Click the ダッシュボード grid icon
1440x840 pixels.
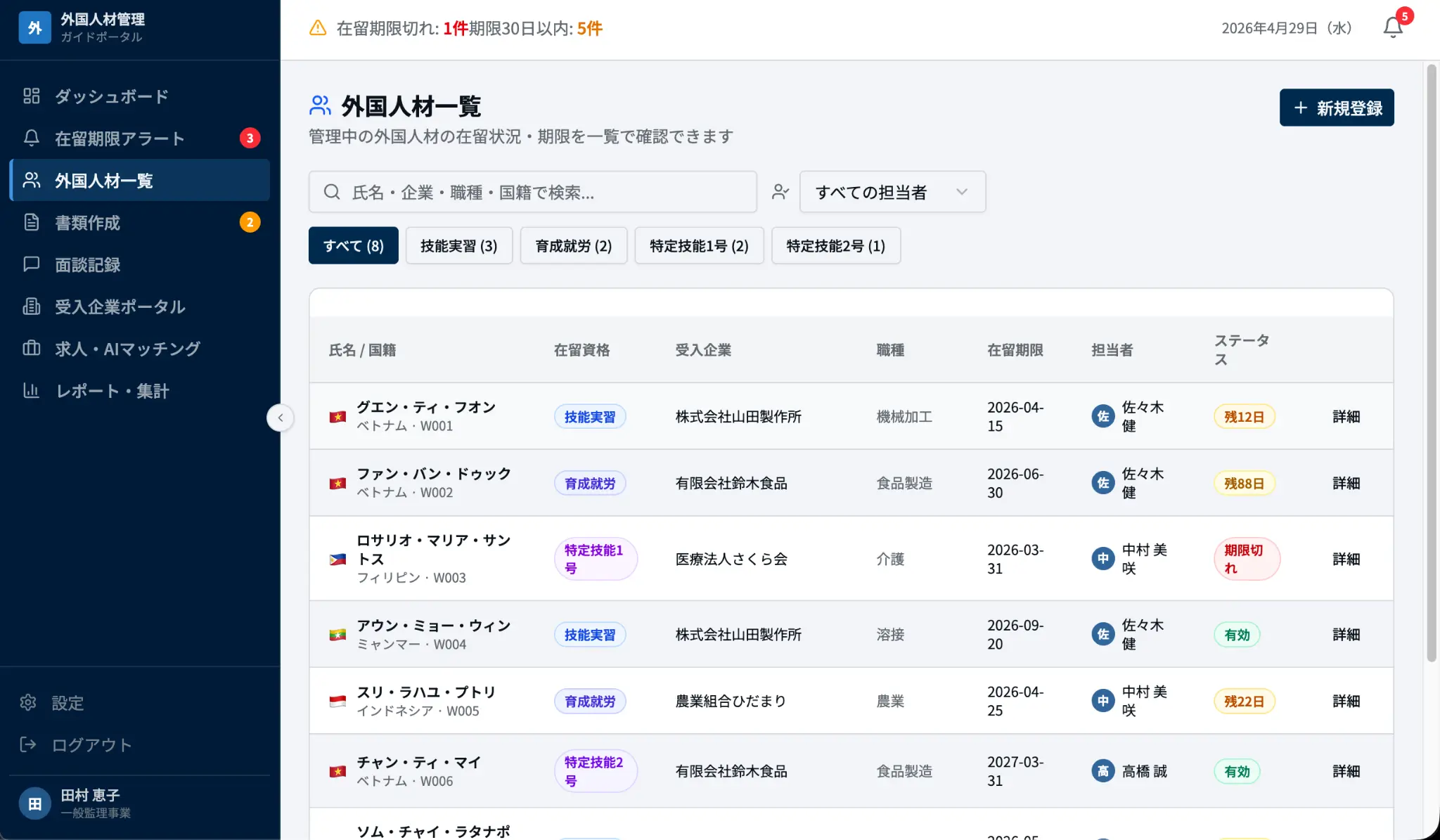[x=32, y=96]
